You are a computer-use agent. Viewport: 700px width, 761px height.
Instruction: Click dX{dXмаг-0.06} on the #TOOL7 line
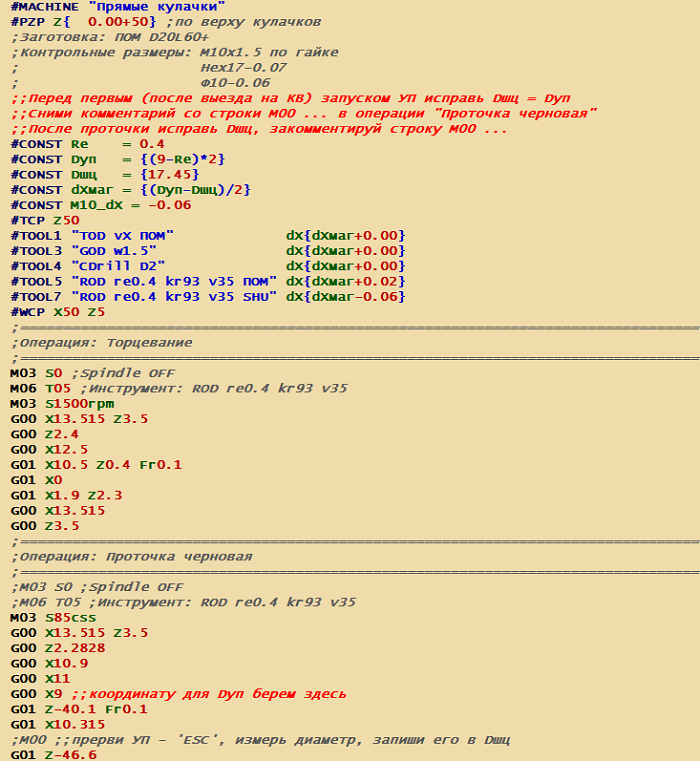(x=345, y=296)
